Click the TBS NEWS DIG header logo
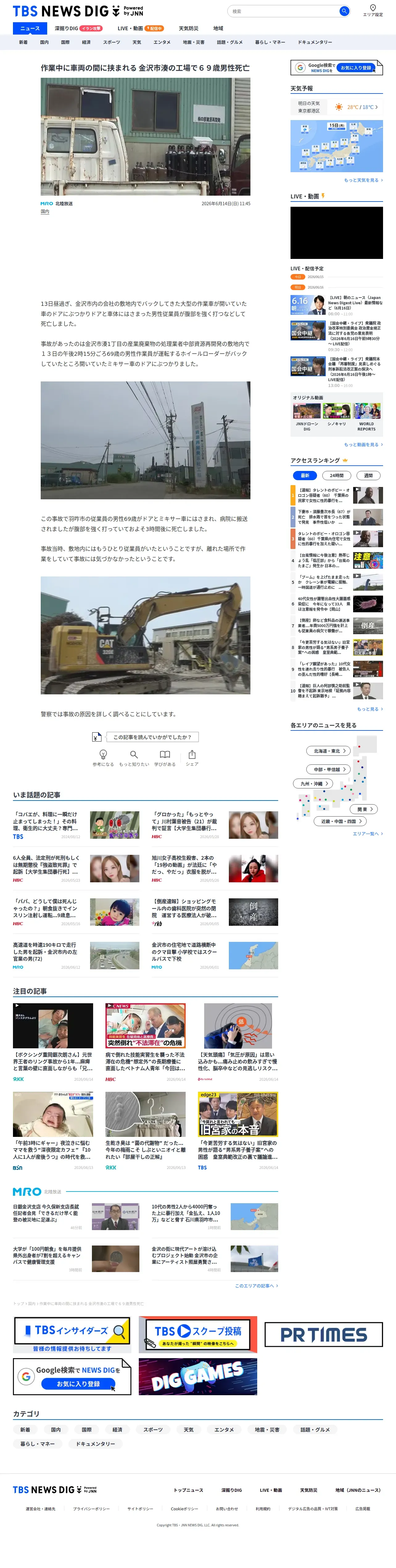Image resolution: width=396 pixels, height=1568 pixels. (x=78, y=11)
